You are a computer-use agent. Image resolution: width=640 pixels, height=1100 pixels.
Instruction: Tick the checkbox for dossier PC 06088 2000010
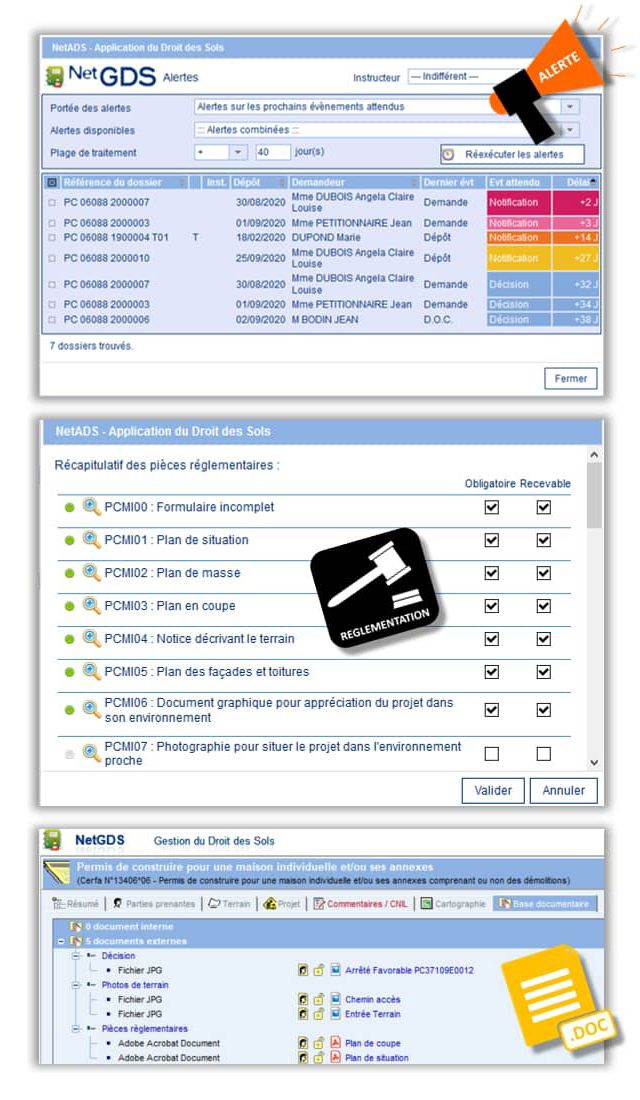pos(51,258)
